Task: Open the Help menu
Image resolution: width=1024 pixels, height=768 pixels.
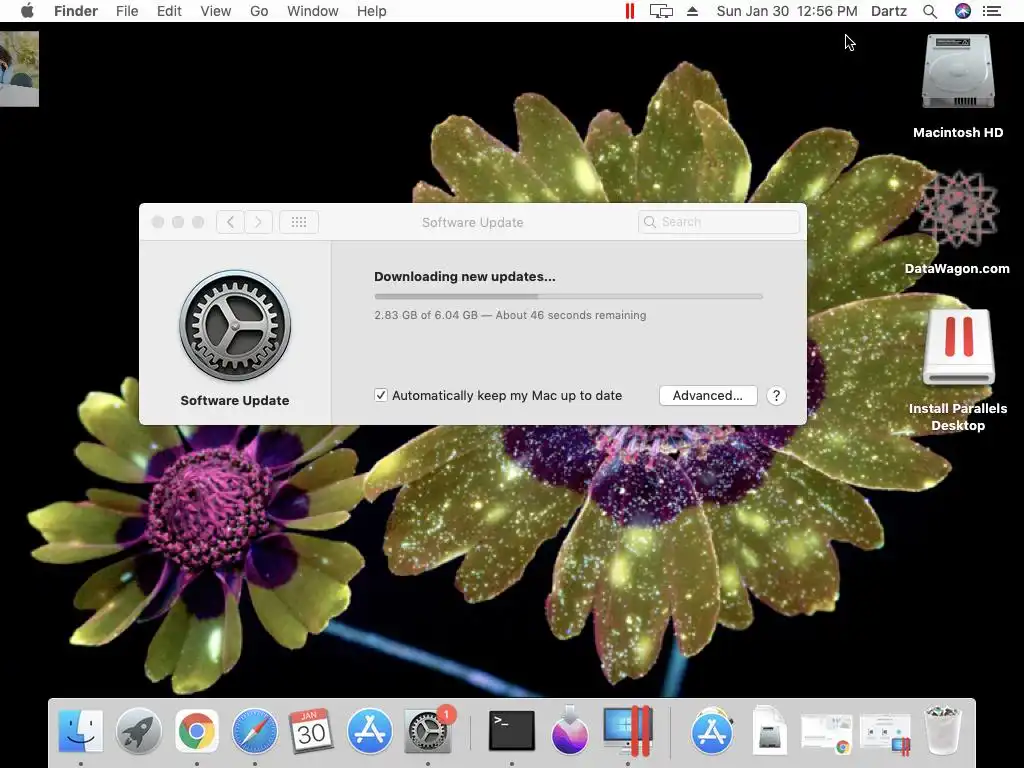Action: click(372, 11)
